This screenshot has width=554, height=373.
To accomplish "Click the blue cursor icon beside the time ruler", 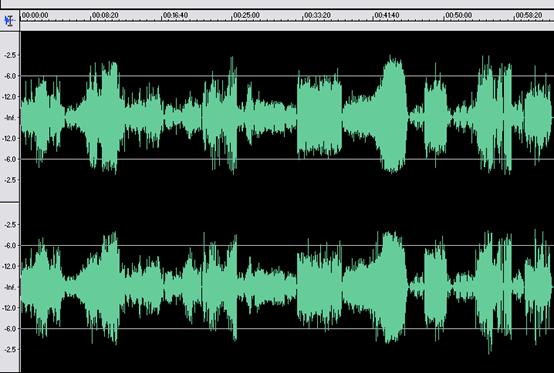I will 10,20.
